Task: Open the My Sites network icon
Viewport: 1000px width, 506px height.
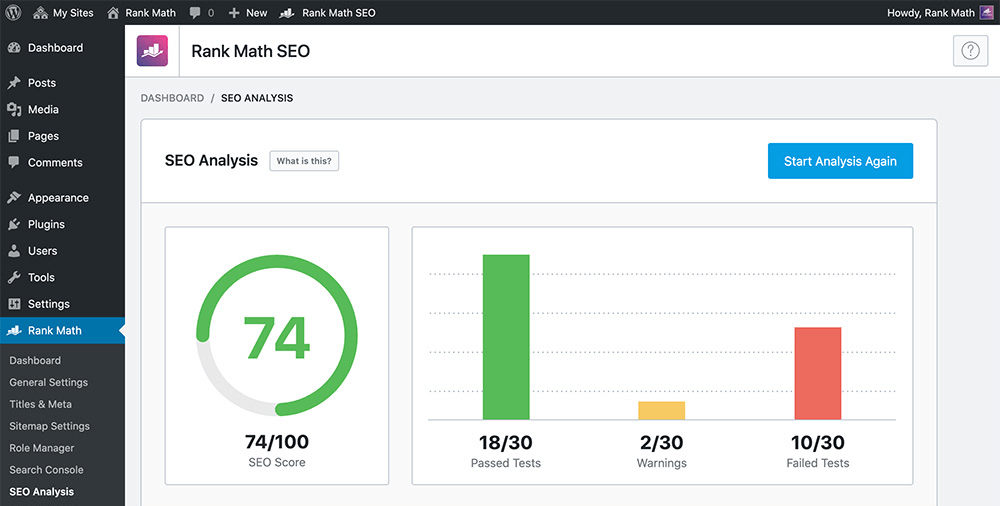Action: 40,13
